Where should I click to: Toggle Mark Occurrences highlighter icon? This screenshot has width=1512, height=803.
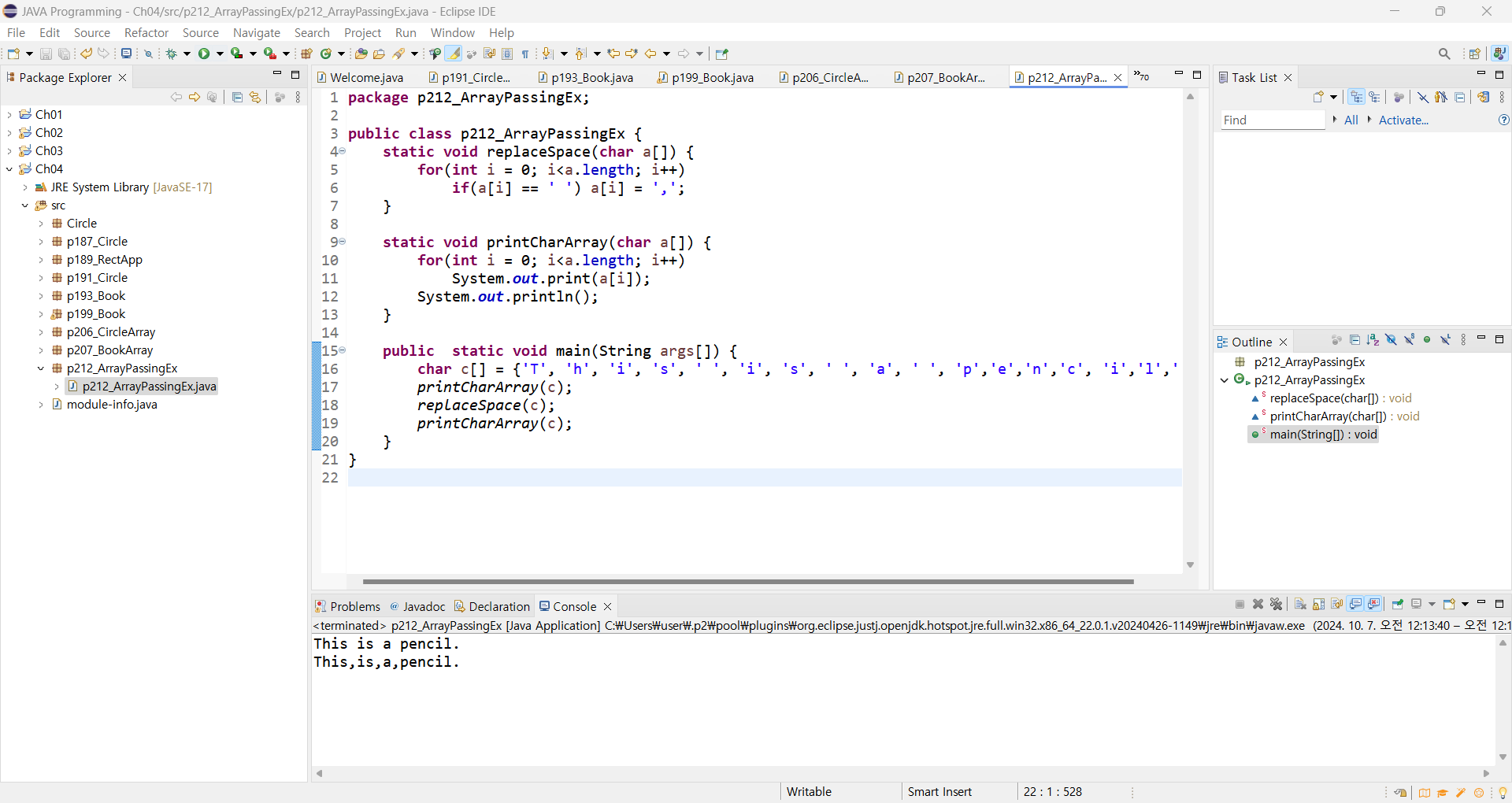pyautogui.click(x=454, y=54)
